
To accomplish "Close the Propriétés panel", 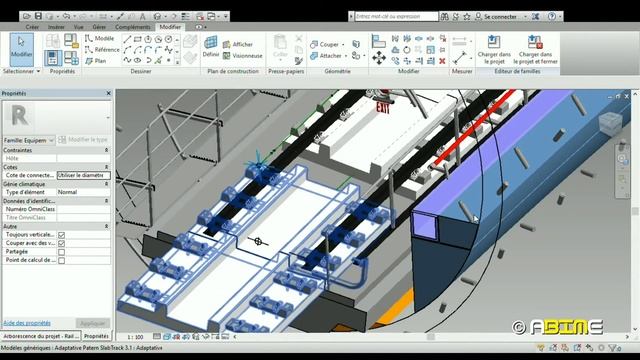I will (x=109, y=93).
